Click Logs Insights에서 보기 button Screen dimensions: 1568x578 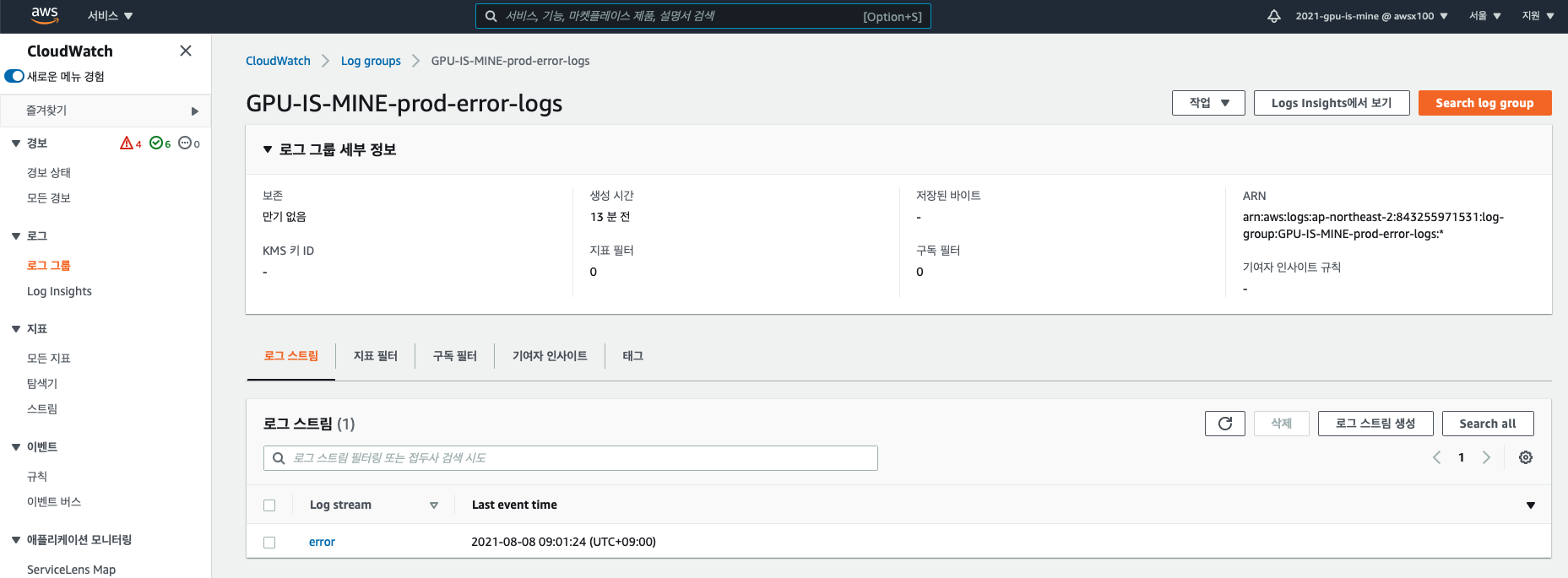(x=1332, y=103)
